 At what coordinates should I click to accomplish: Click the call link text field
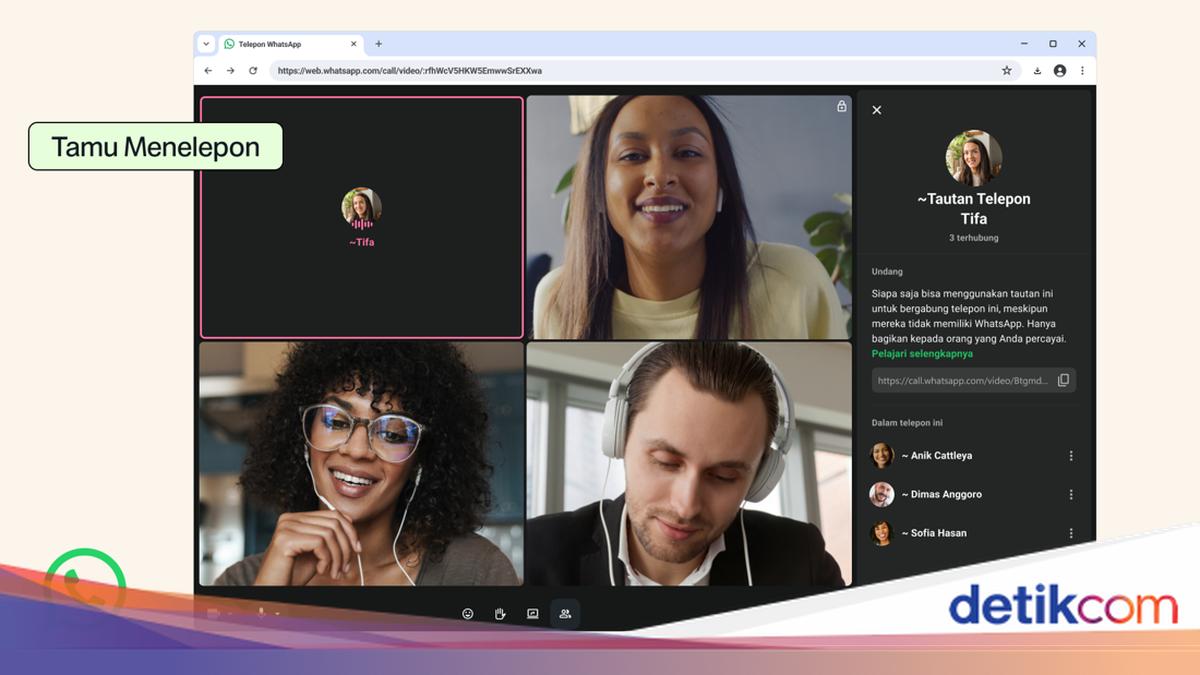pos(973,380)
